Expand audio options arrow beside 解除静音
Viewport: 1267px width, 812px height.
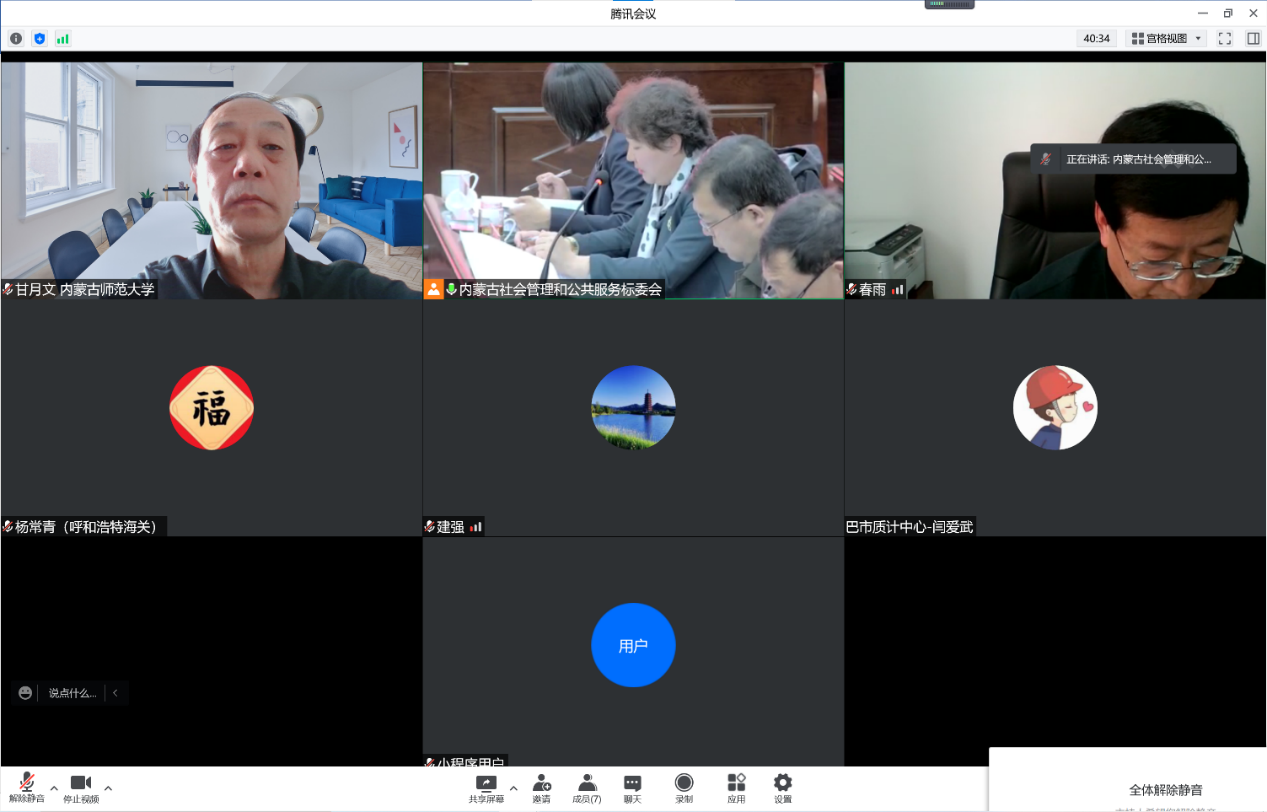pyautogui.click(x=54, y=788)
